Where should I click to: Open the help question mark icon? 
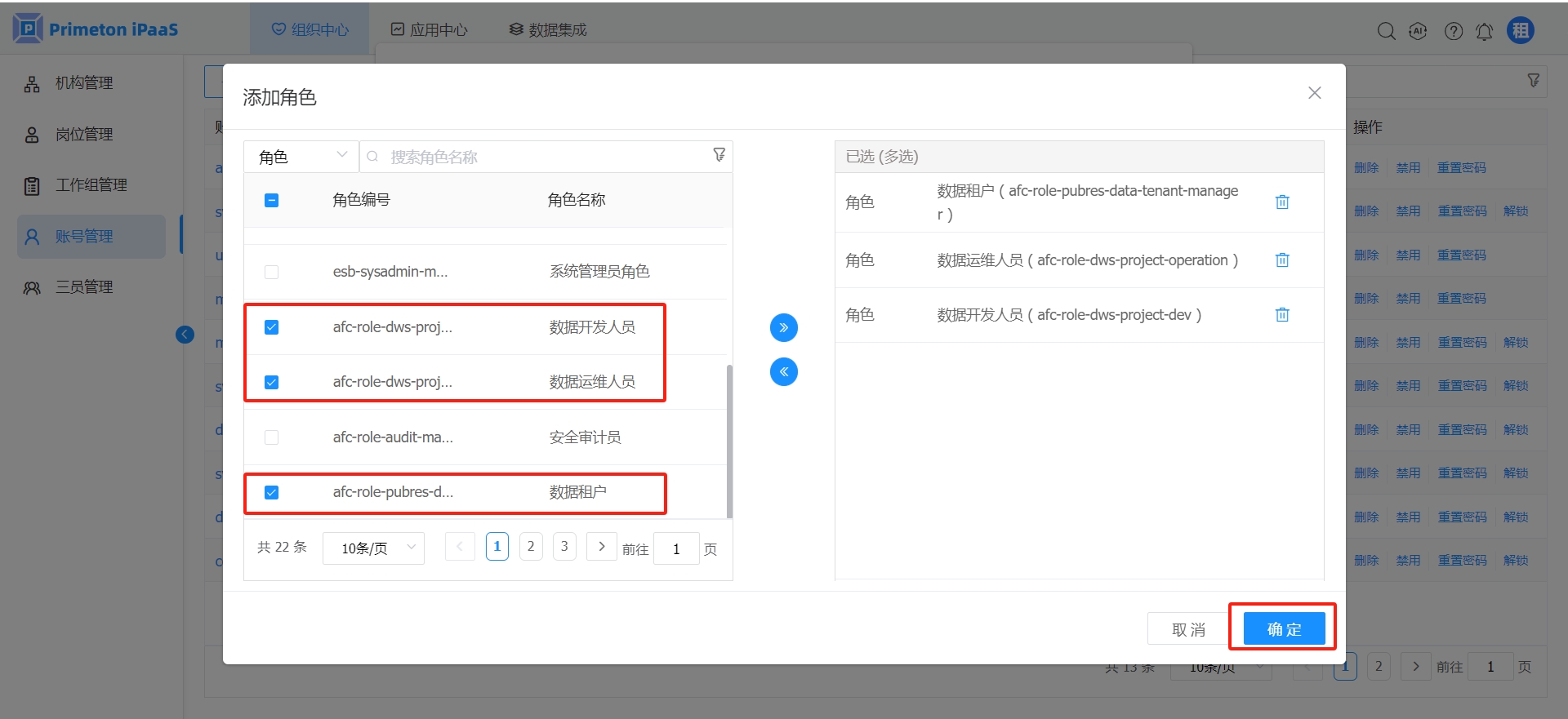tap(1453, 31)
